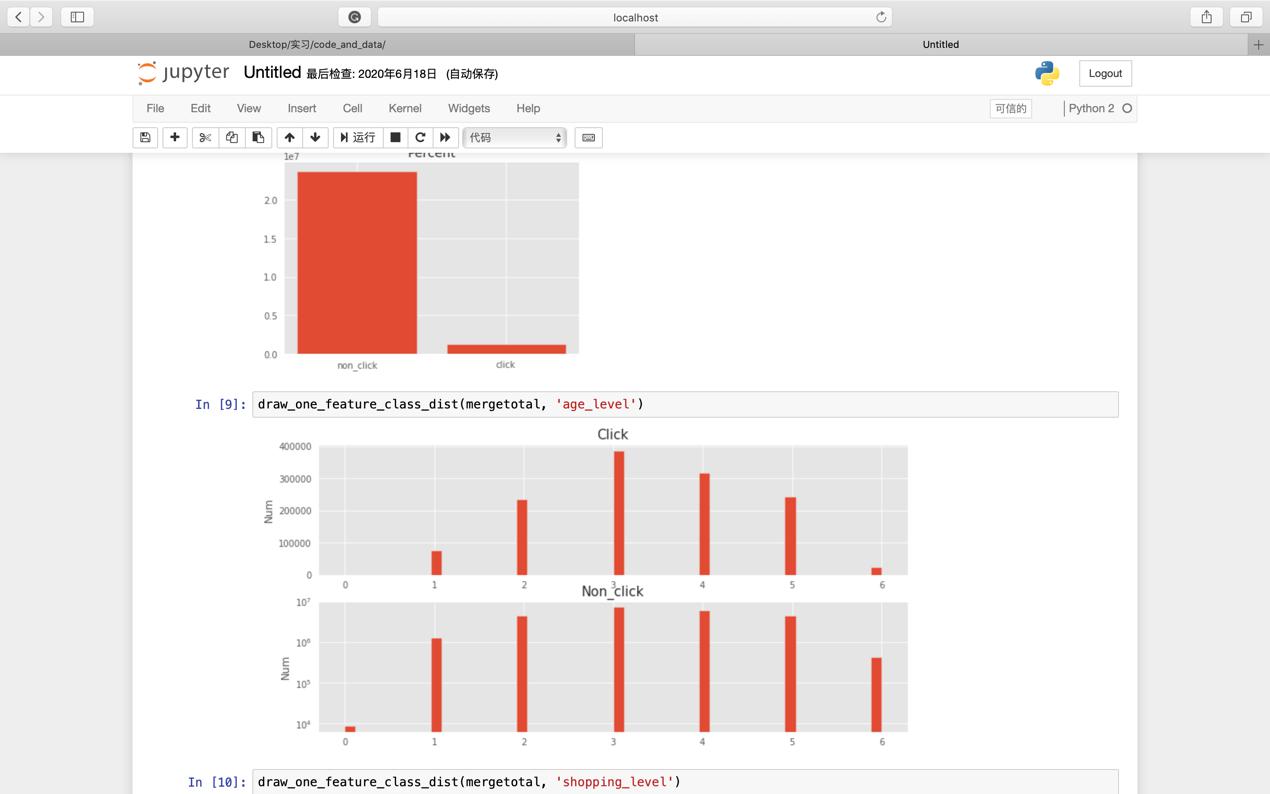
Task: Reload the page
Action: coord(881,17)
